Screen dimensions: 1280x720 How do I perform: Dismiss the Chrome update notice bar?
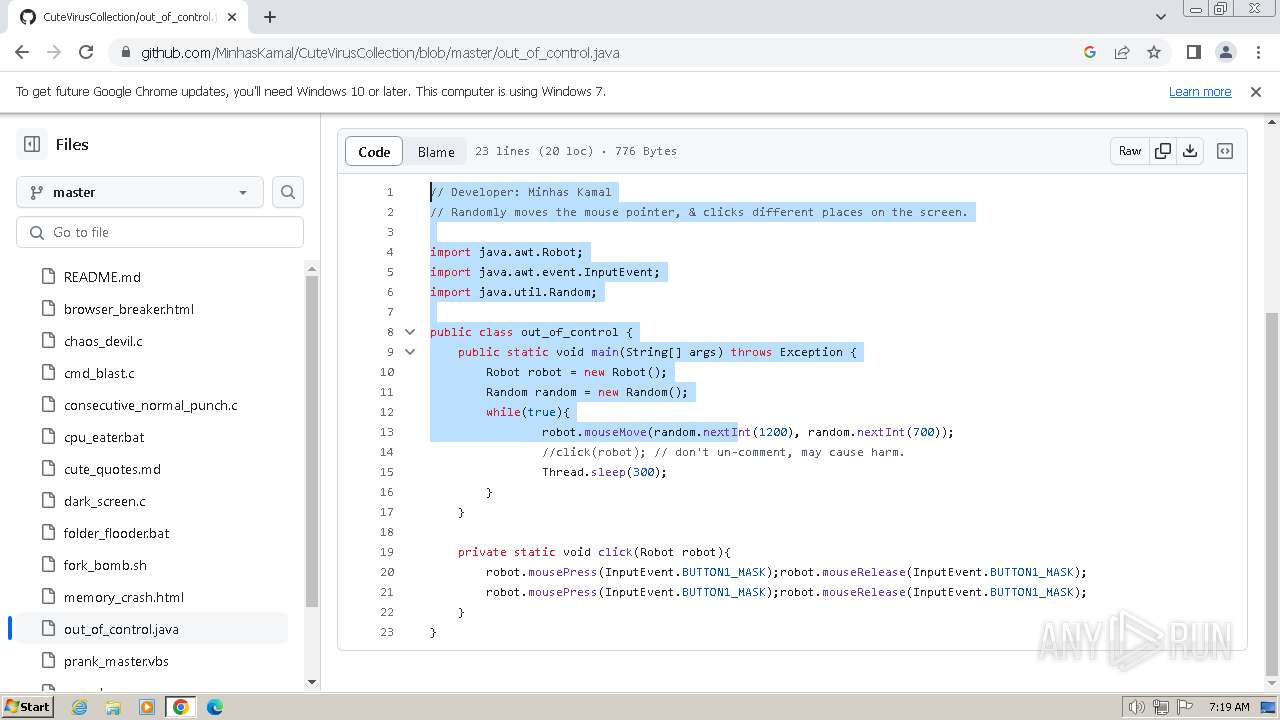[1256, 91]
